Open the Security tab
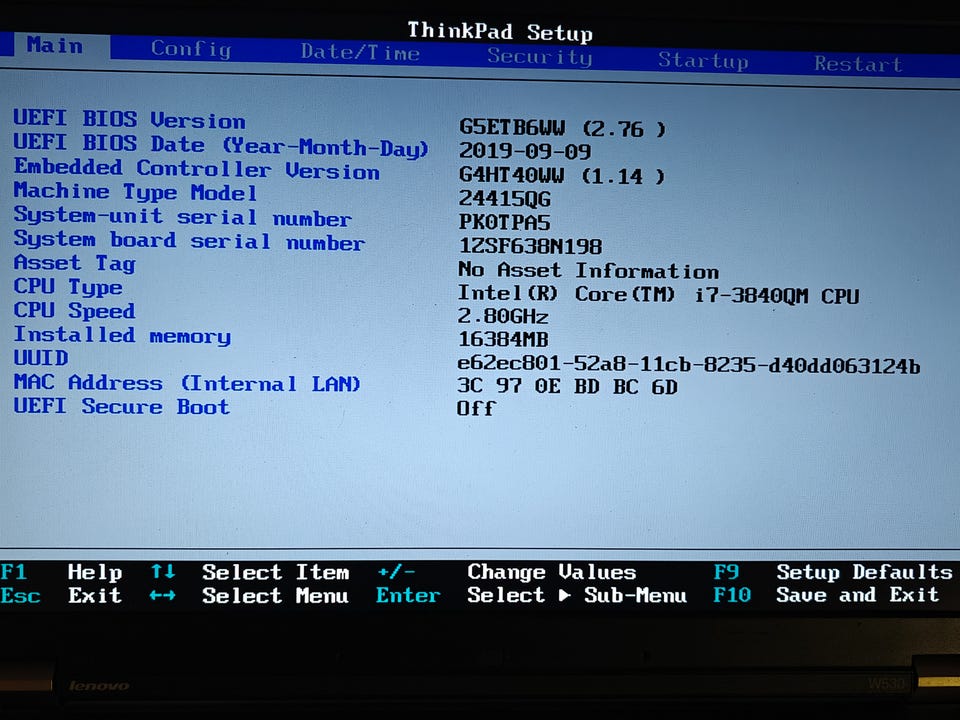960x720 pixels. coord(539,57)
